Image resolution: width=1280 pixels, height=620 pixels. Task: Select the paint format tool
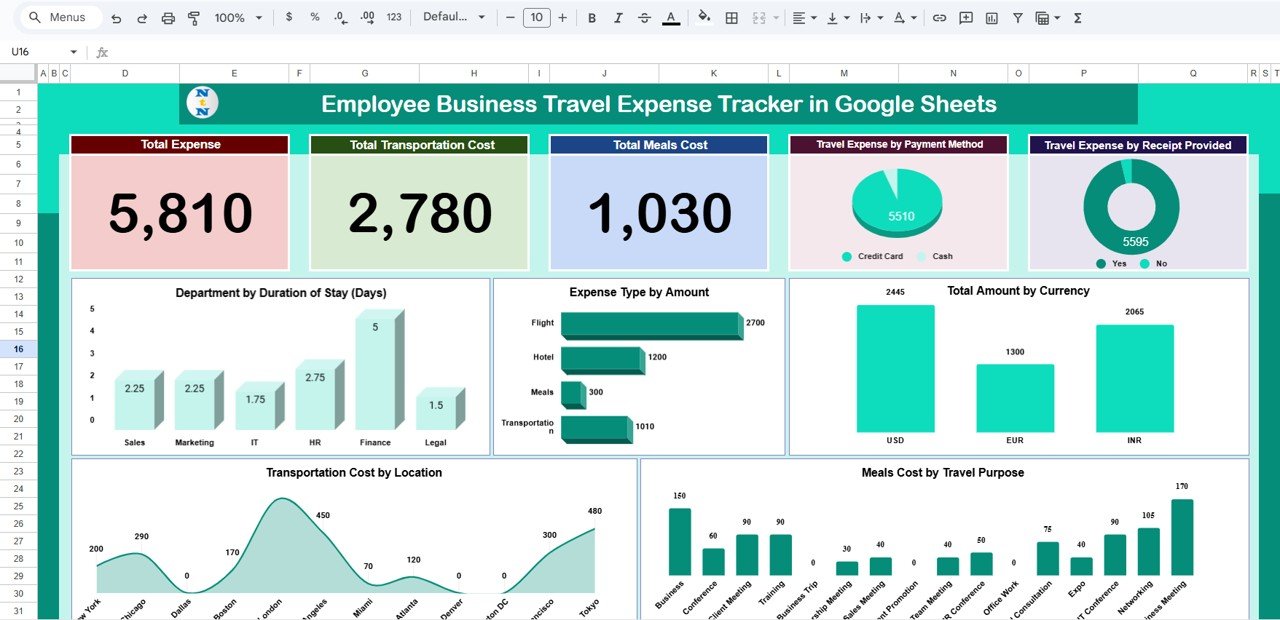coord(194,18)
